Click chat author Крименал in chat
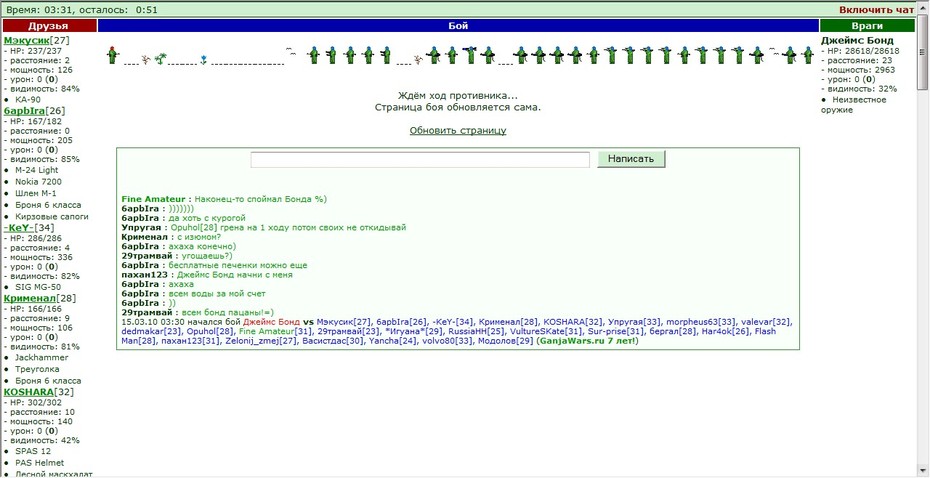This screenshot has height=478, width=930. (144, 237)
